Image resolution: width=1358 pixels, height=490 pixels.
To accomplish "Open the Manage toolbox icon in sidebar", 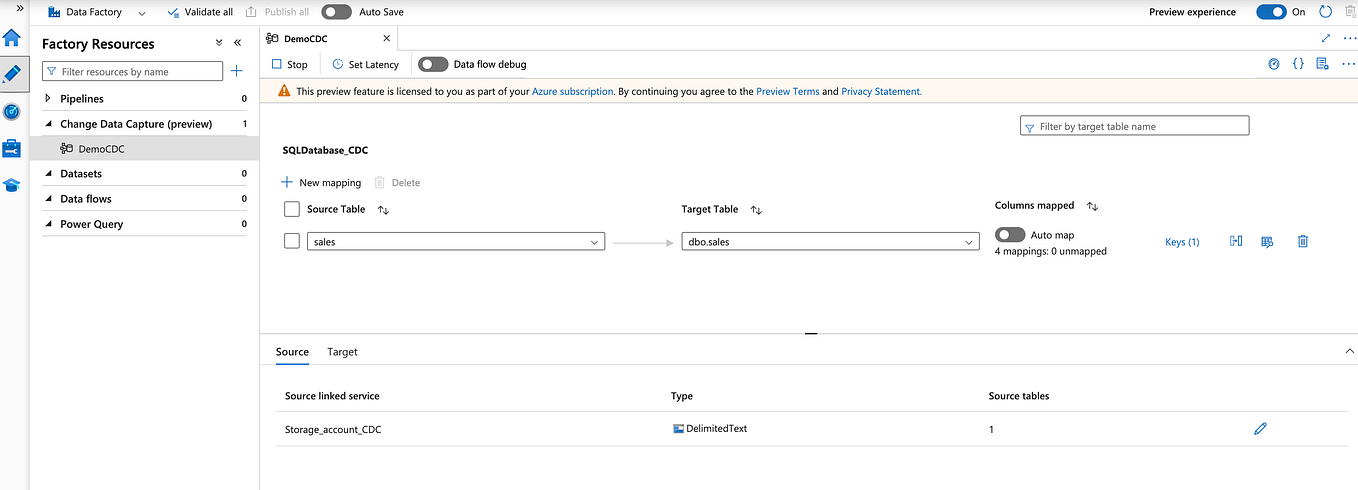I will click(12, 149).
